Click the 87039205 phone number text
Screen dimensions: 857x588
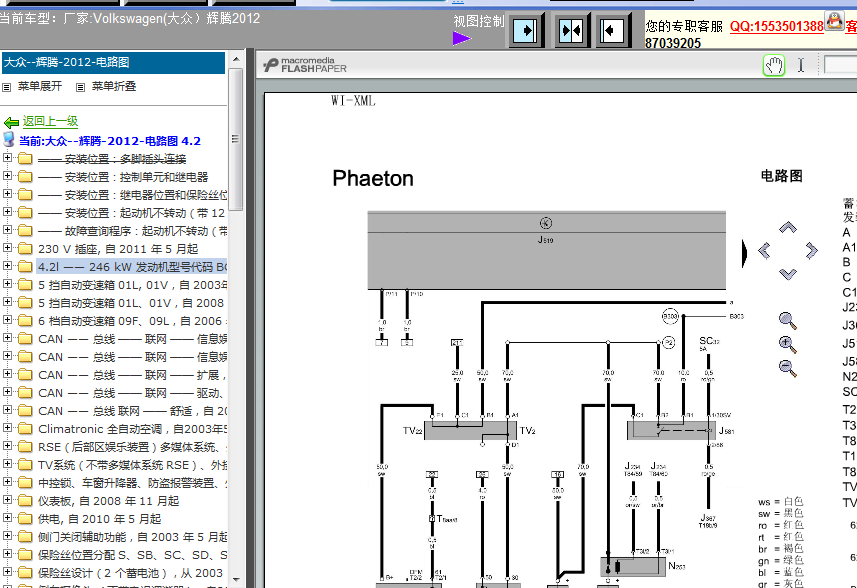(673, 43)
